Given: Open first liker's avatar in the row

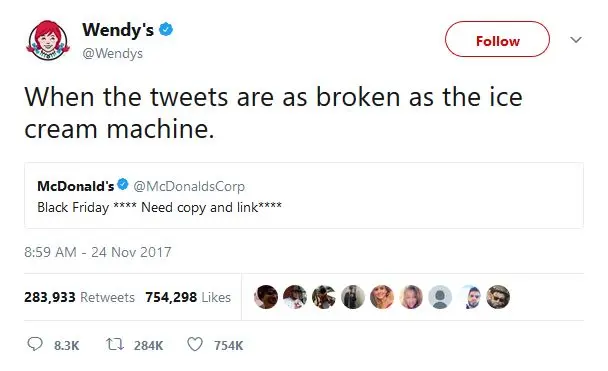Looking at the screenshot, I should 266,297.
